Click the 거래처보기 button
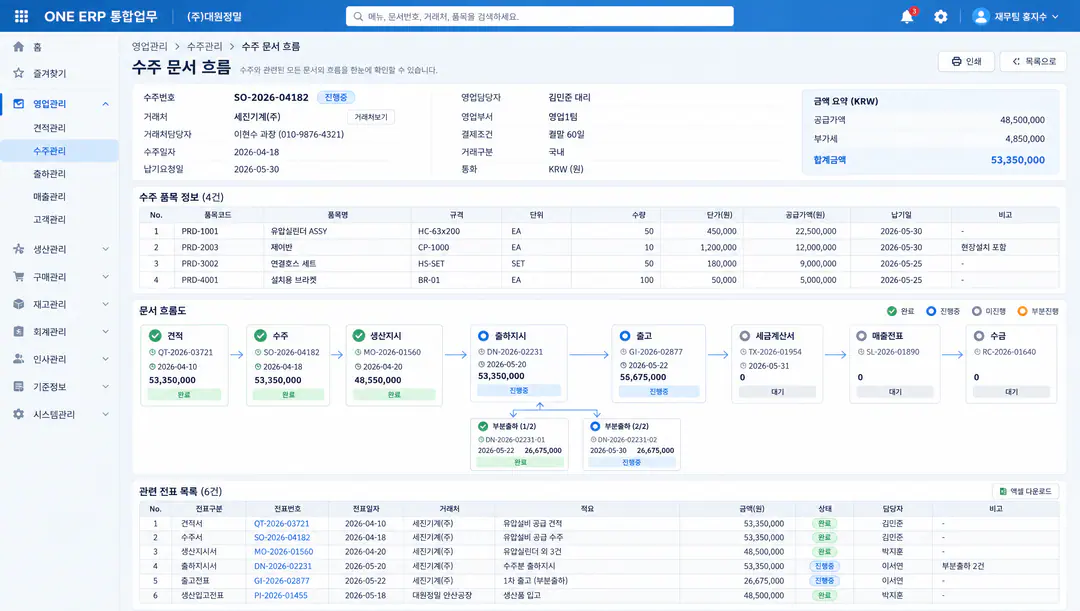This screenshot has height=611, width=1080. coord(371,117)
